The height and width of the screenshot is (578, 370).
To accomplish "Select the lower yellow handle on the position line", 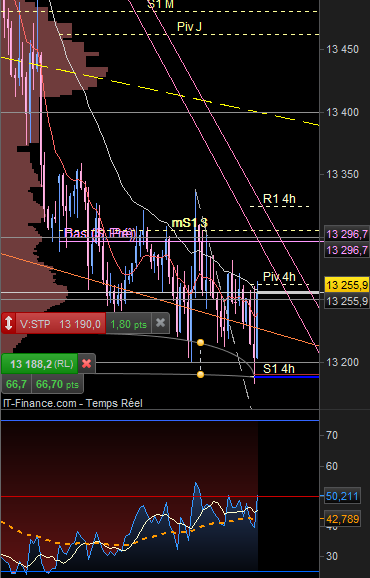I will (x=200, y=375).
